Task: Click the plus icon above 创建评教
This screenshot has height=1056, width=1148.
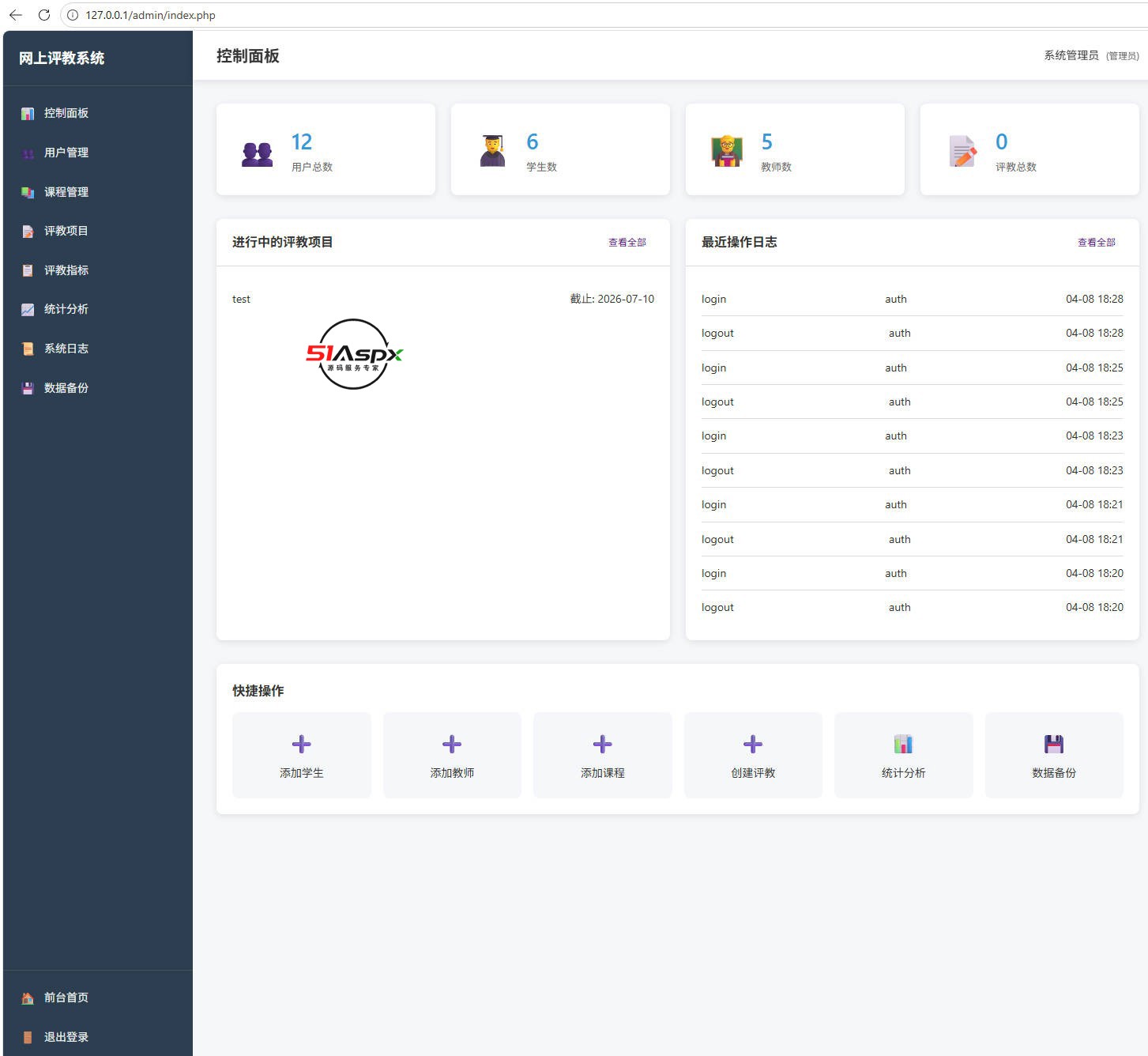Action: coord(753,744)
